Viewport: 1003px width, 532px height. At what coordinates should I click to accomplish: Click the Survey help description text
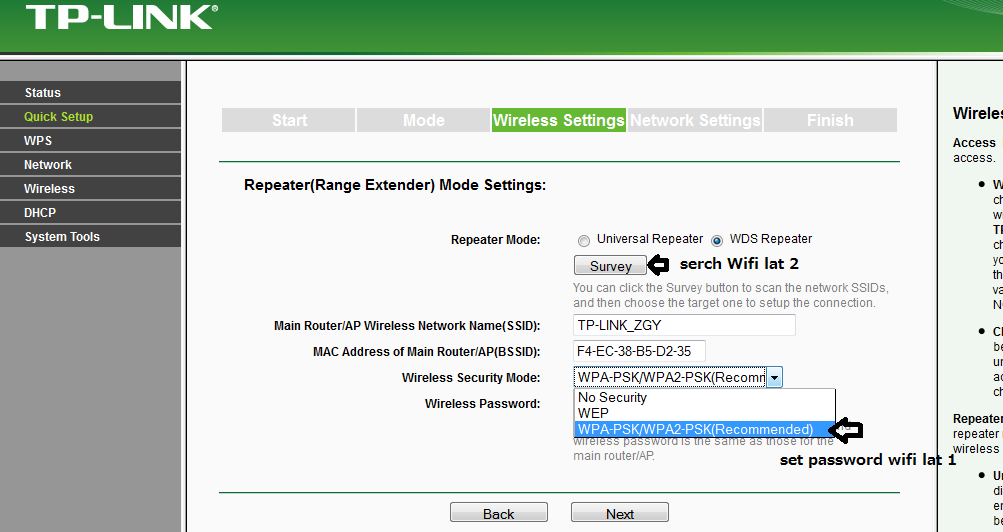(731, 295)
